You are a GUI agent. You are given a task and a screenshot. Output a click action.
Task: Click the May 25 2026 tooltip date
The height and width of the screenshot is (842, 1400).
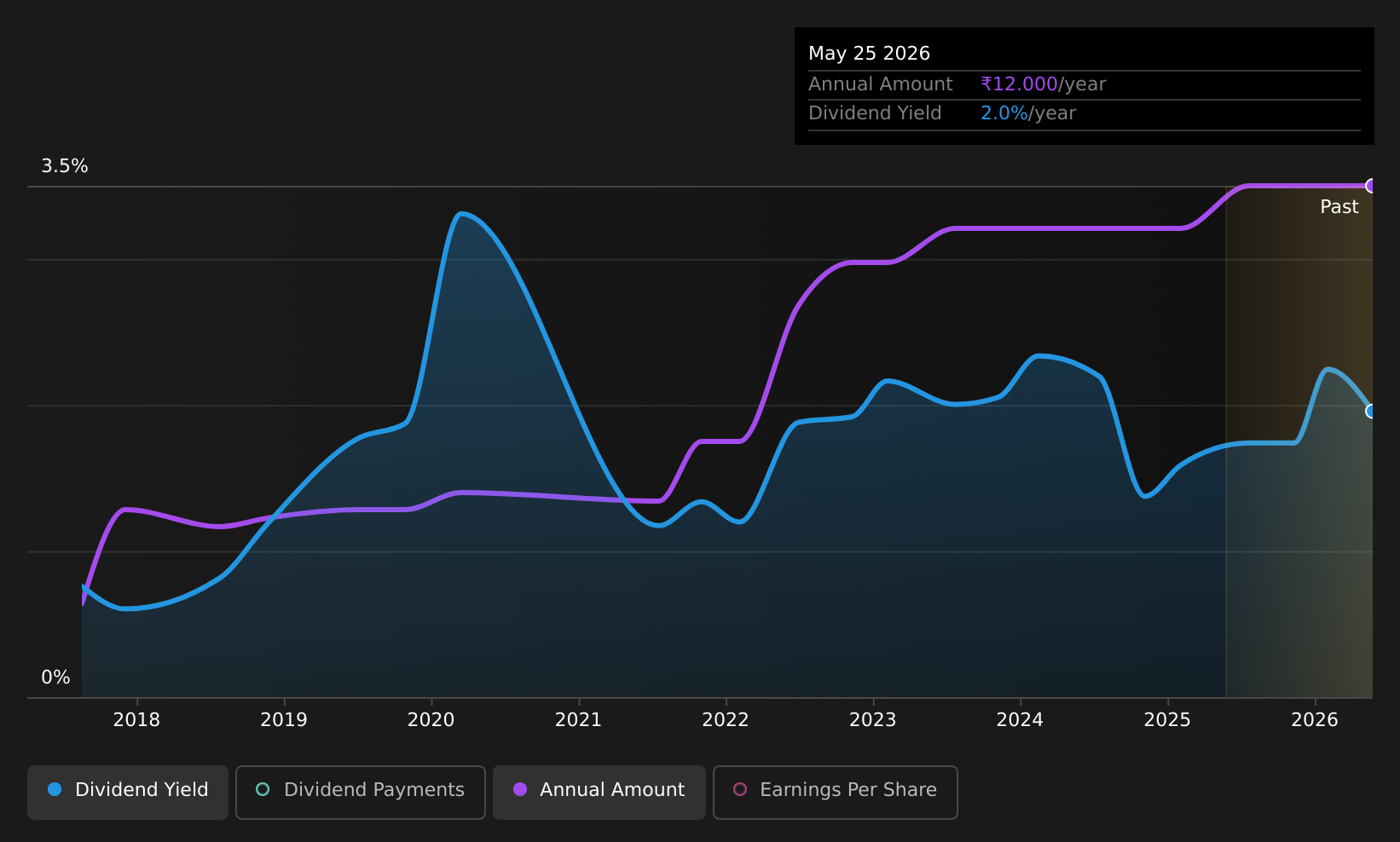pos(869,54)
